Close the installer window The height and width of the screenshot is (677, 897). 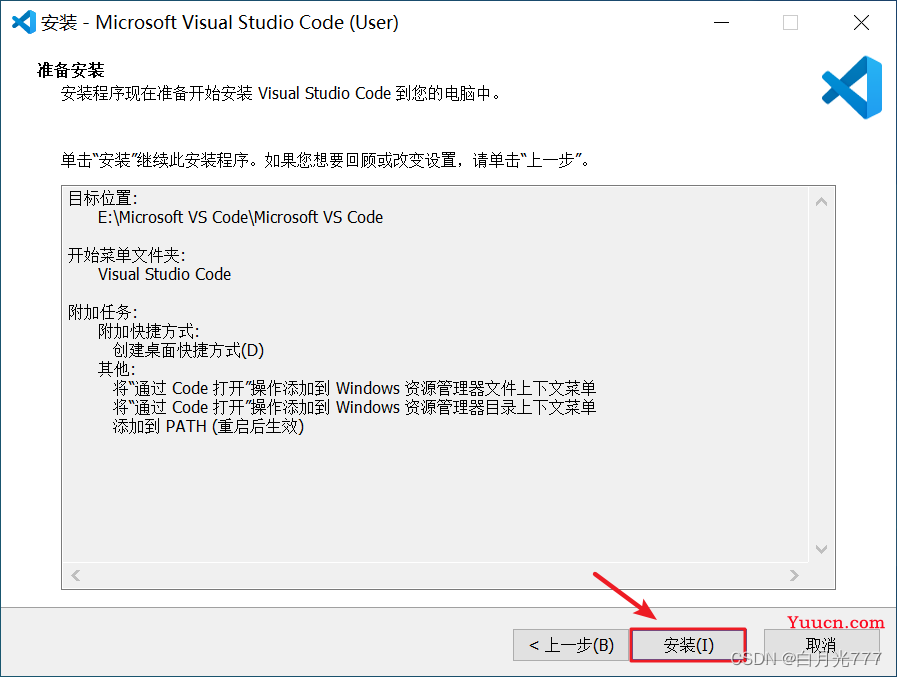[861, 22]
